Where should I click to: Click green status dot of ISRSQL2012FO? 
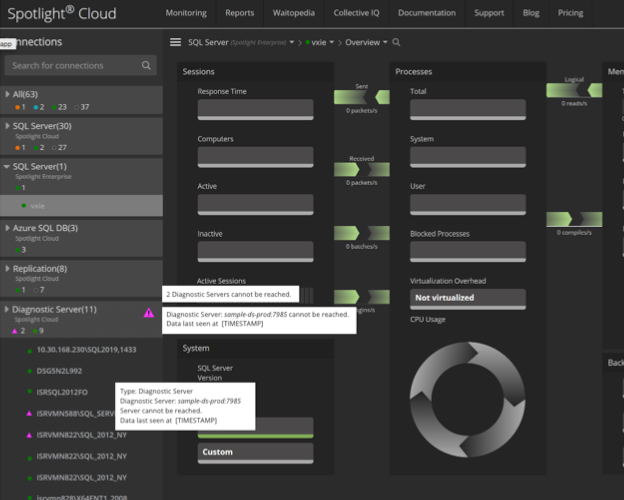pyautogui.click(x=29, y=392)
